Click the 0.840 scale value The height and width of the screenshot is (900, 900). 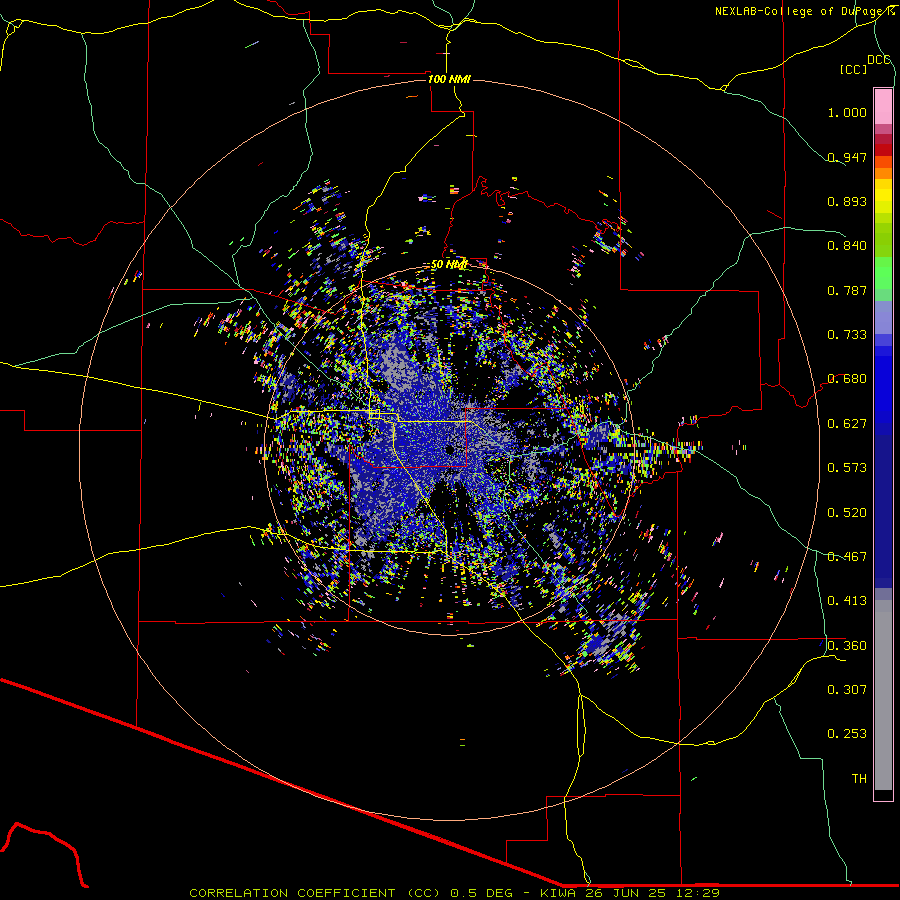coord(847,246)
